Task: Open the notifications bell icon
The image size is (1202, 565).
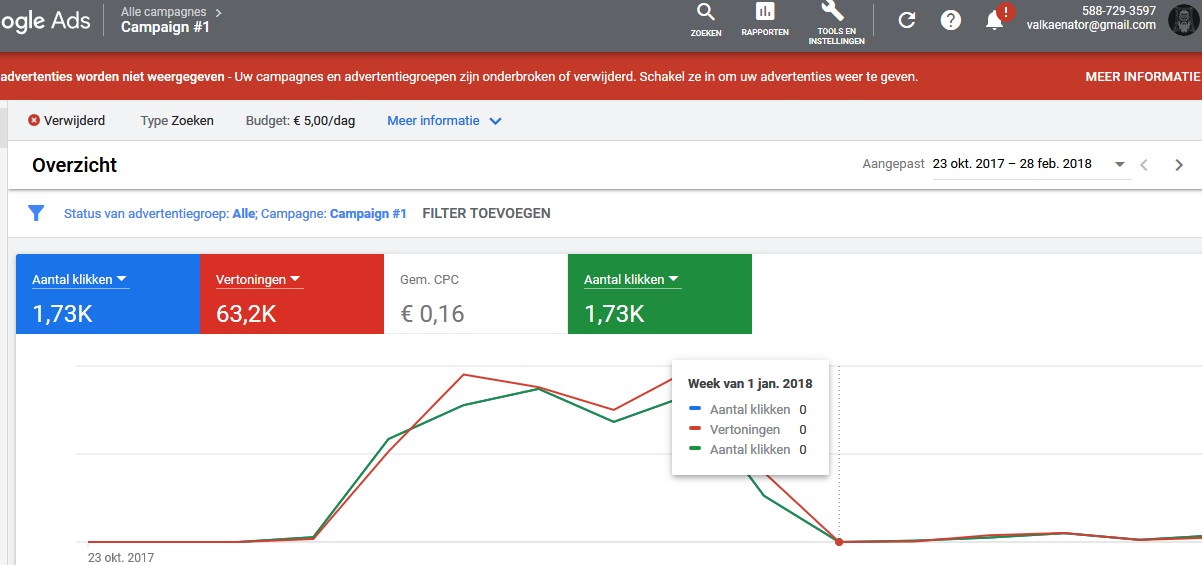Action: click(995, 20)
